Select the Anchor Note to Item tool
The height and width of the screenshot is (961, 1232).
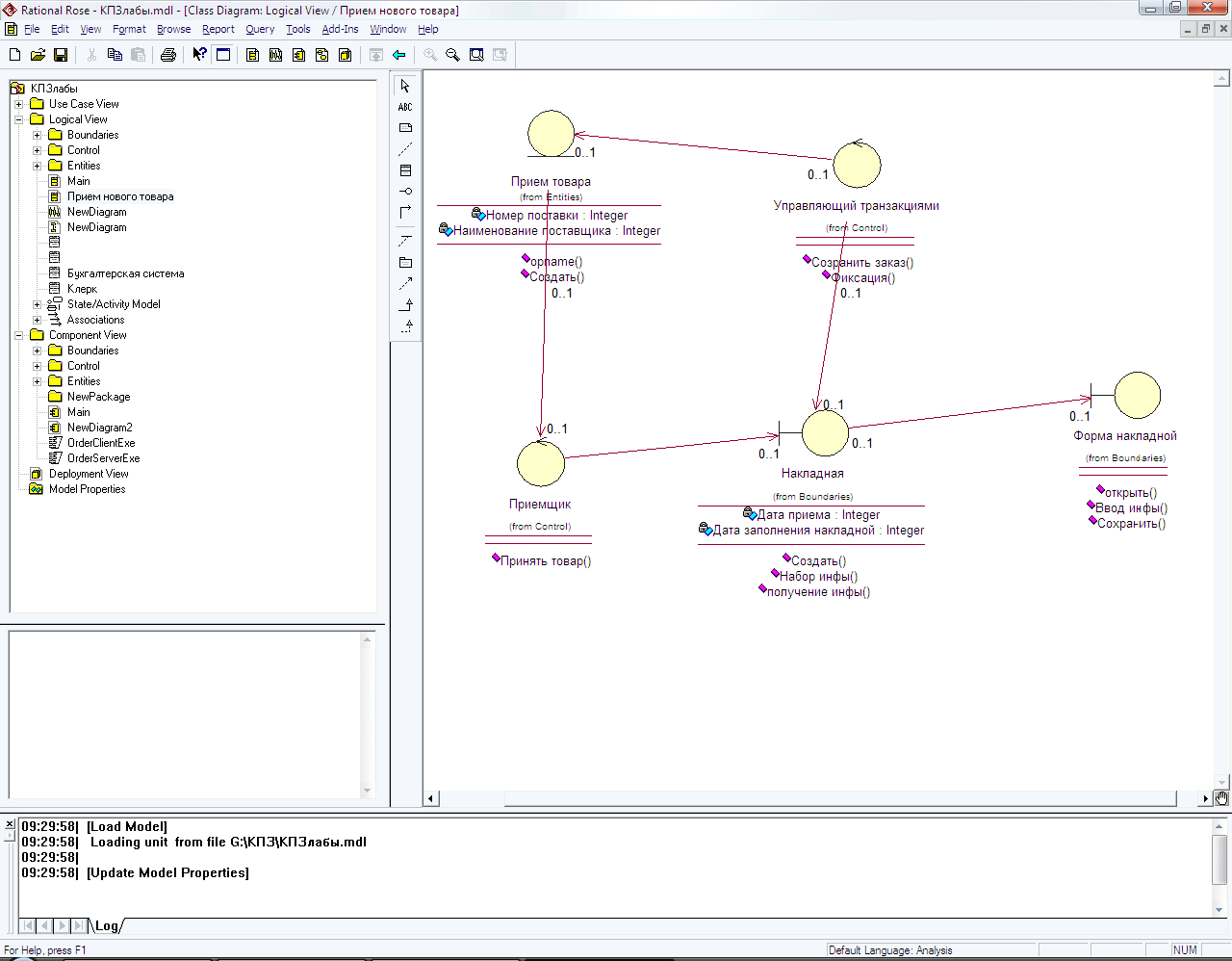(x=405, y=149)
